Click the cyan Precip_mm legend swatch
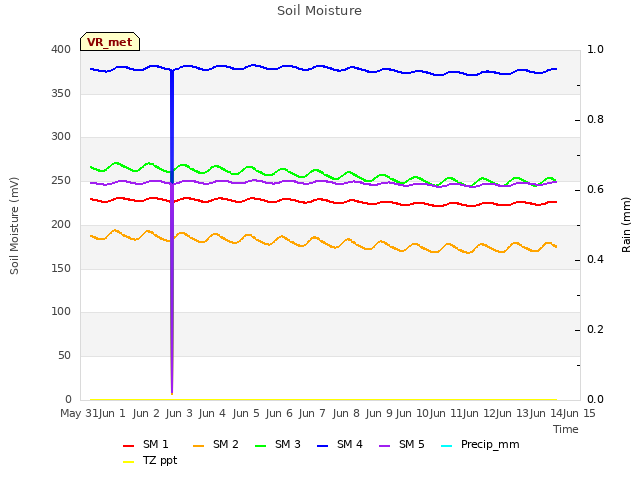The width and height of the screenshot is (640, 480). (447, 446)
